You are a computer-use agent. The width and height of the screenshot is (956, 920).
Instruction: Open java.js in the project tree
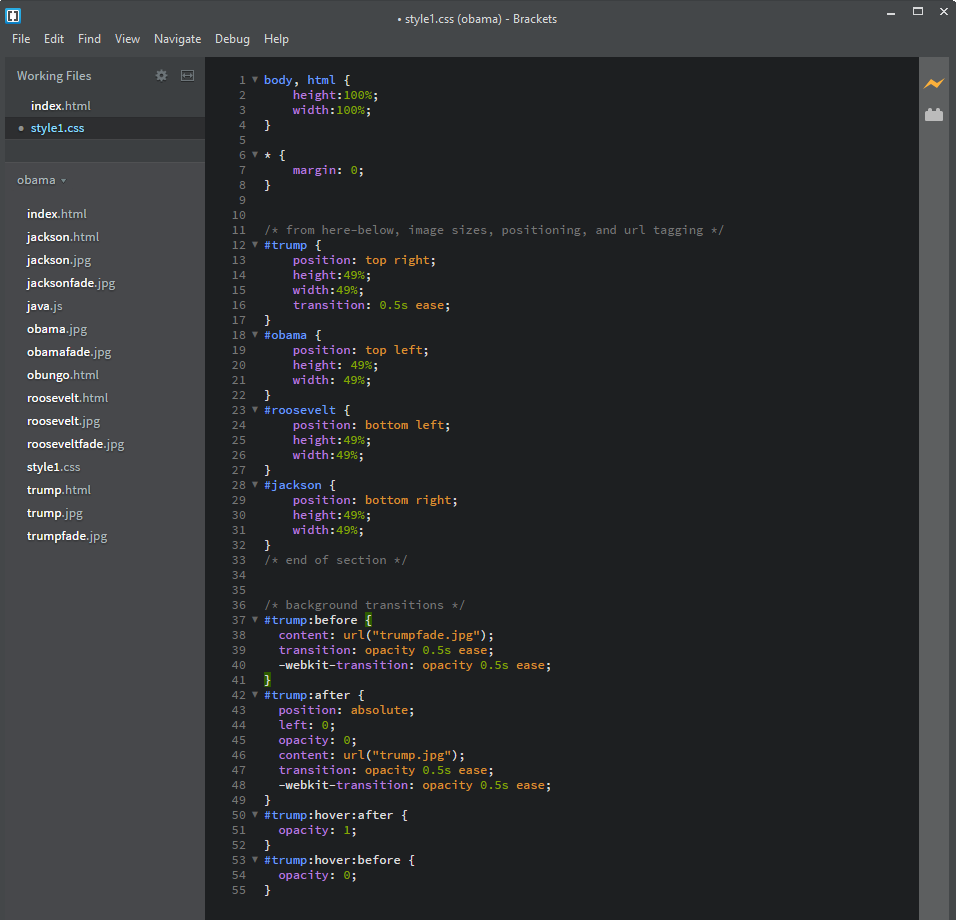click(x=45, y=306)
